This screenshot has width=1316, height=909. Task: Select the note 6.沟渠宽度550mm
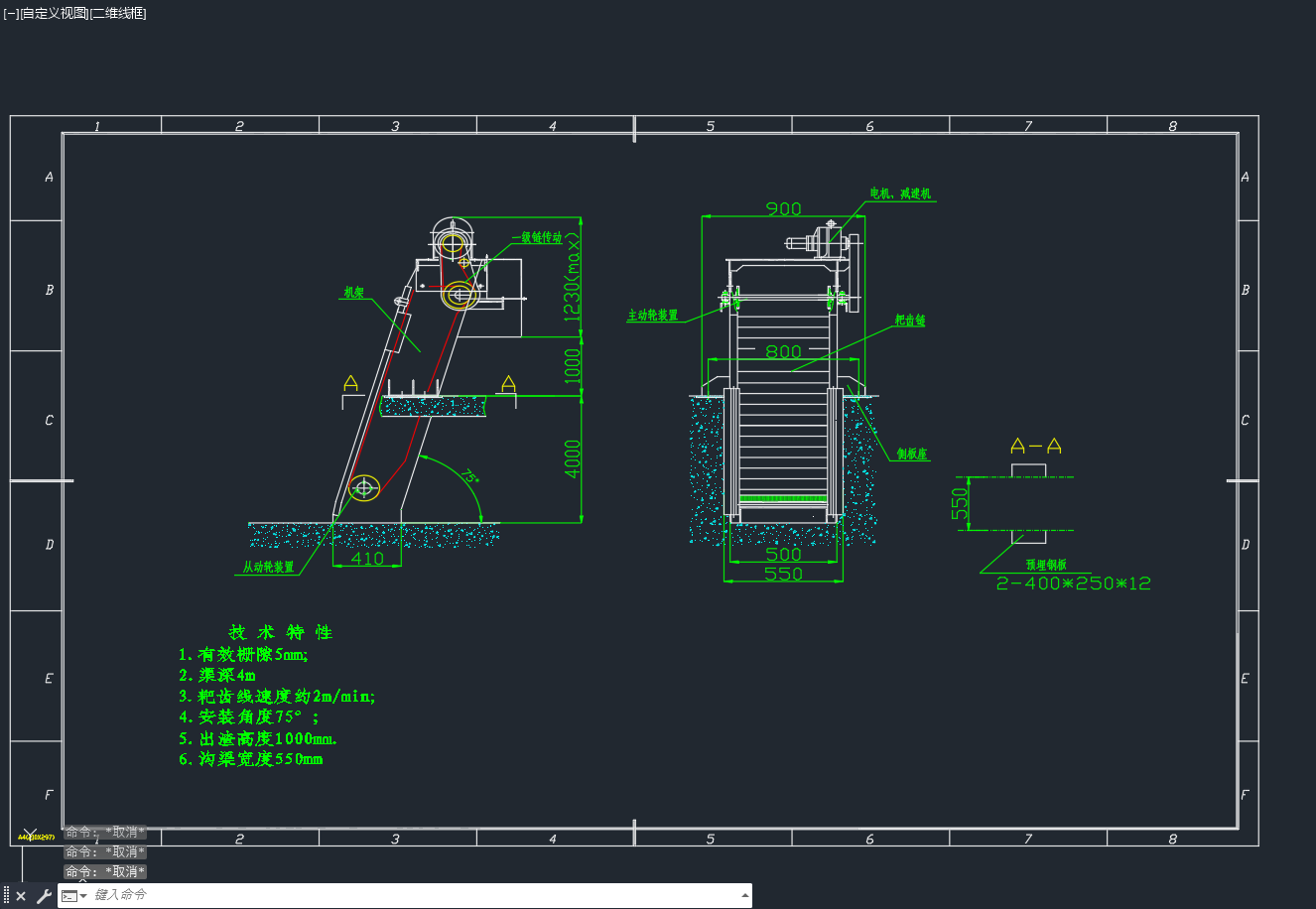click(251, 759)
